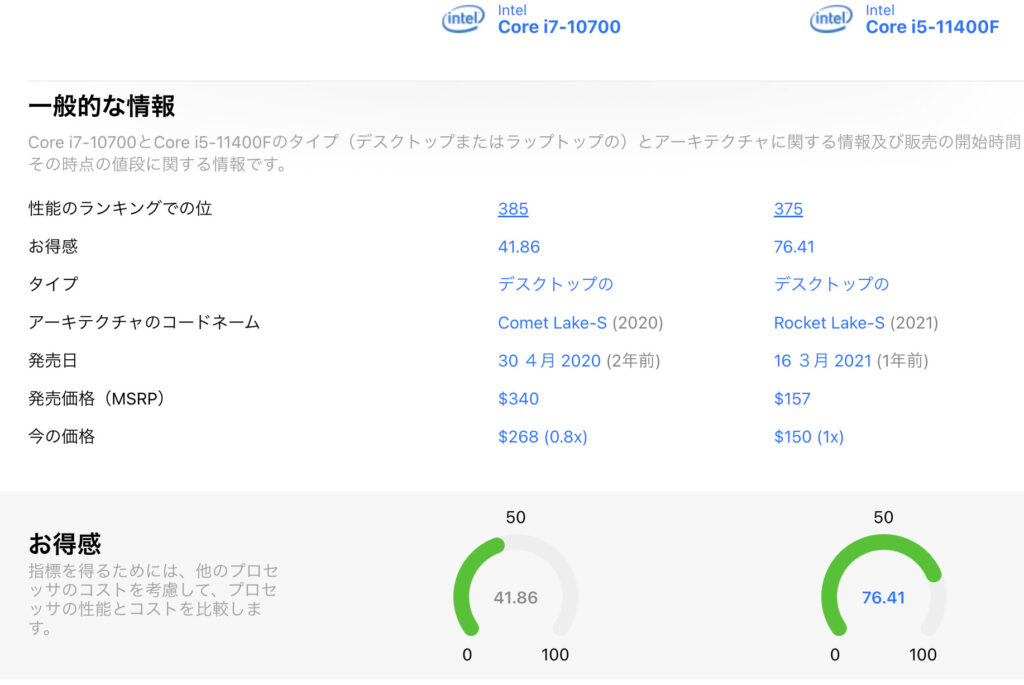This screenshot has width=1024, height=685.
Task: Select the Rocket Lake-S codename link
Action: pyautogui.click(x=829, y=323)
